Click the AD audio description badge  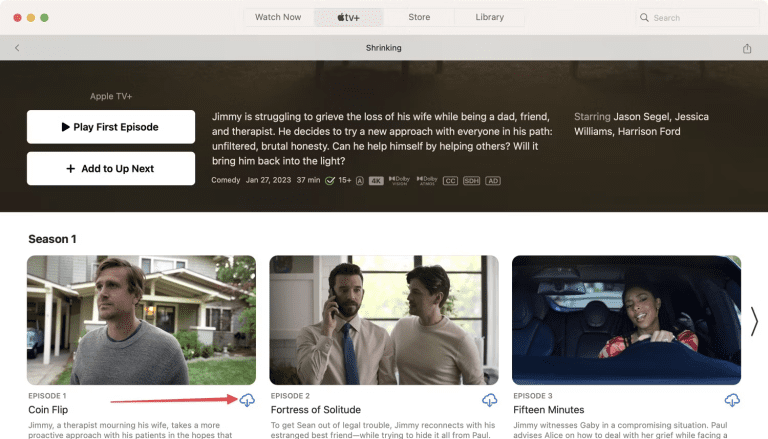click(x=493, y=181)
